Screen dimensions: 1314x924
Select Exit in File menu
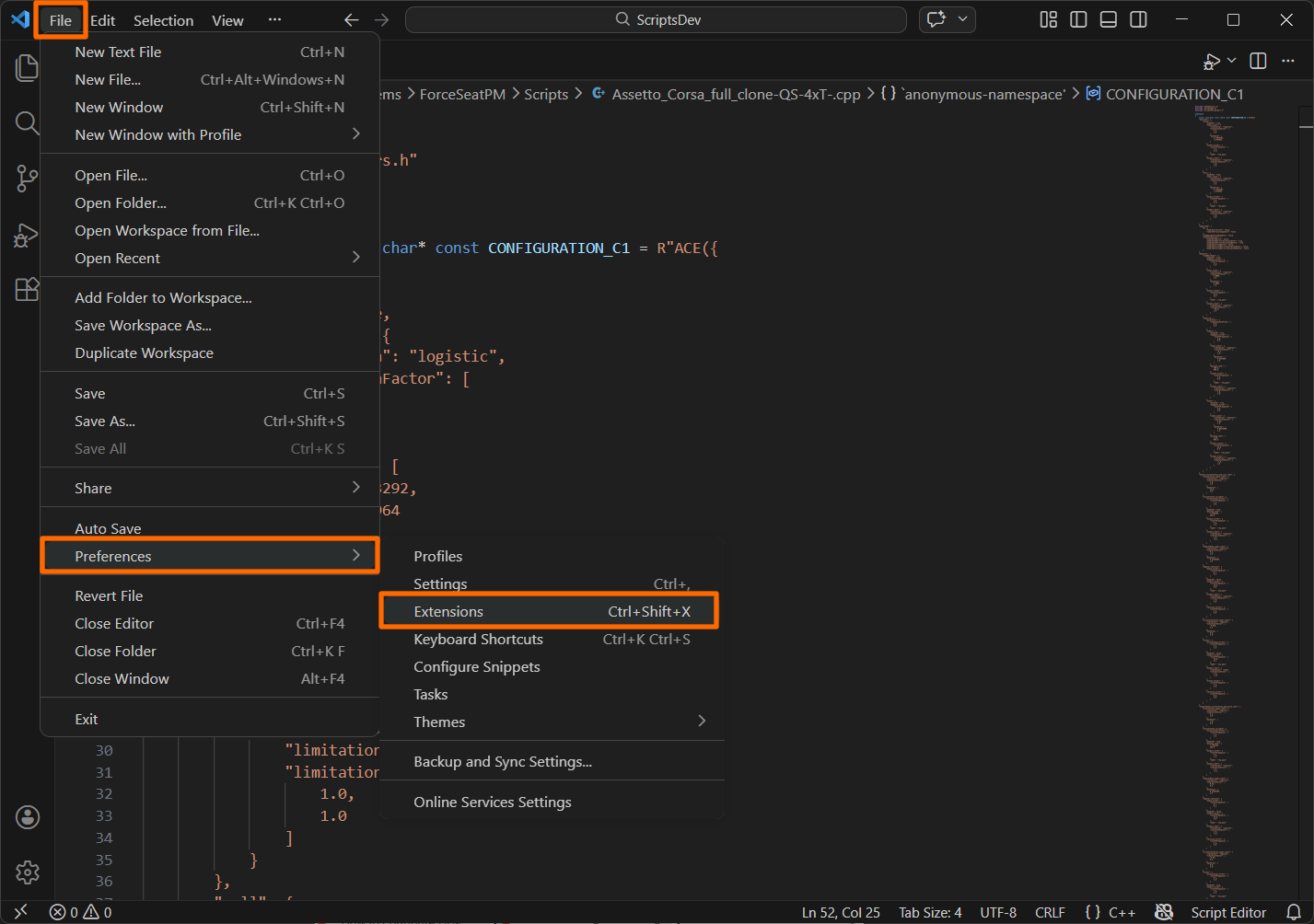click(x=210, y=719)
